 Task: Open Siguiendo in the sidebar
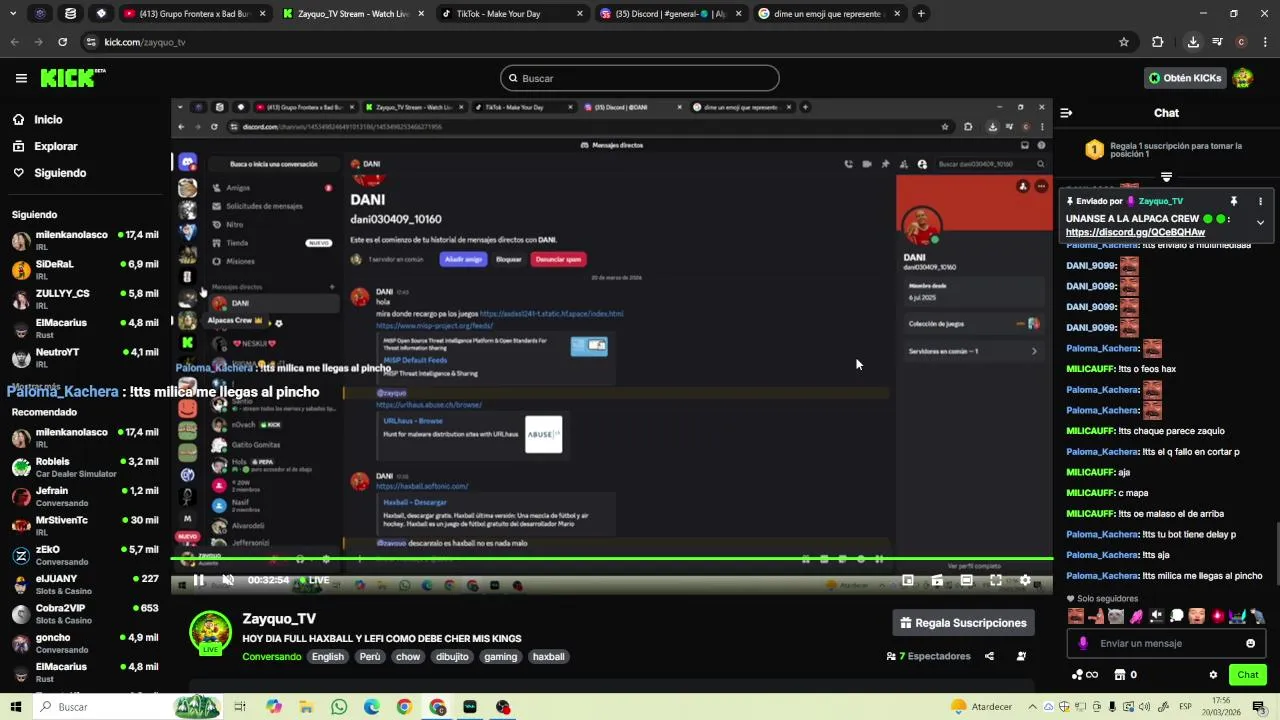(x=49, y=173)
